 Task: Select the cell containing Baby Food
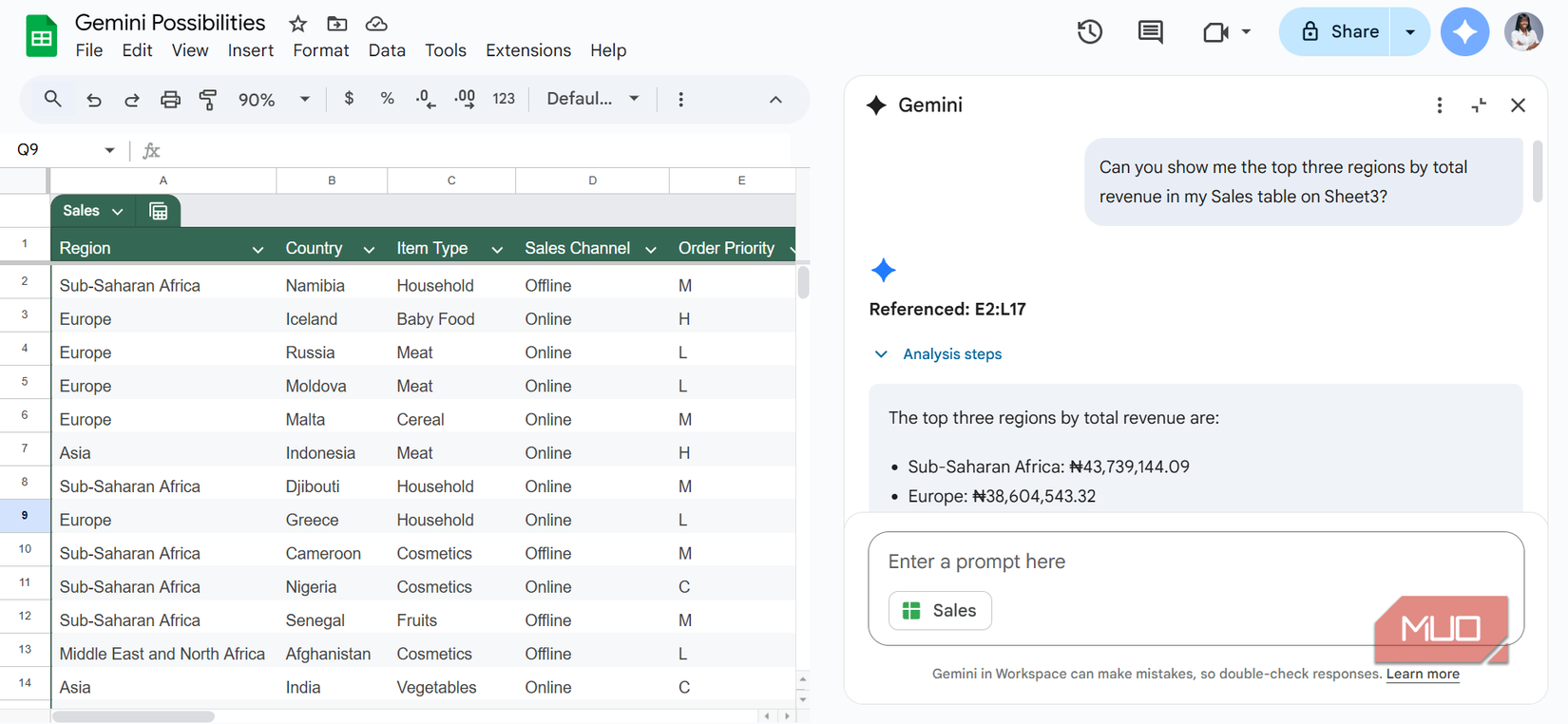[x=451, y=319]
